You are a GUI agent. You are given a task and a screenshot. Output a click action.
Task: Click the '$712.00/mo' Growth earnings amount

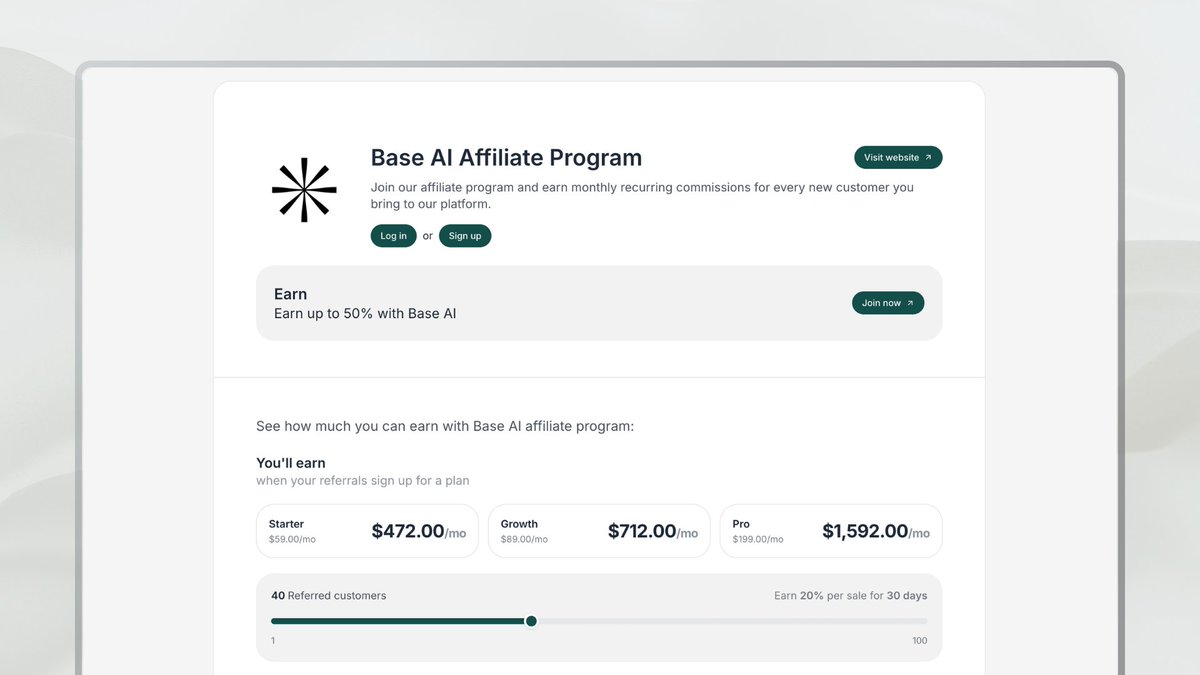coord(653,532)
